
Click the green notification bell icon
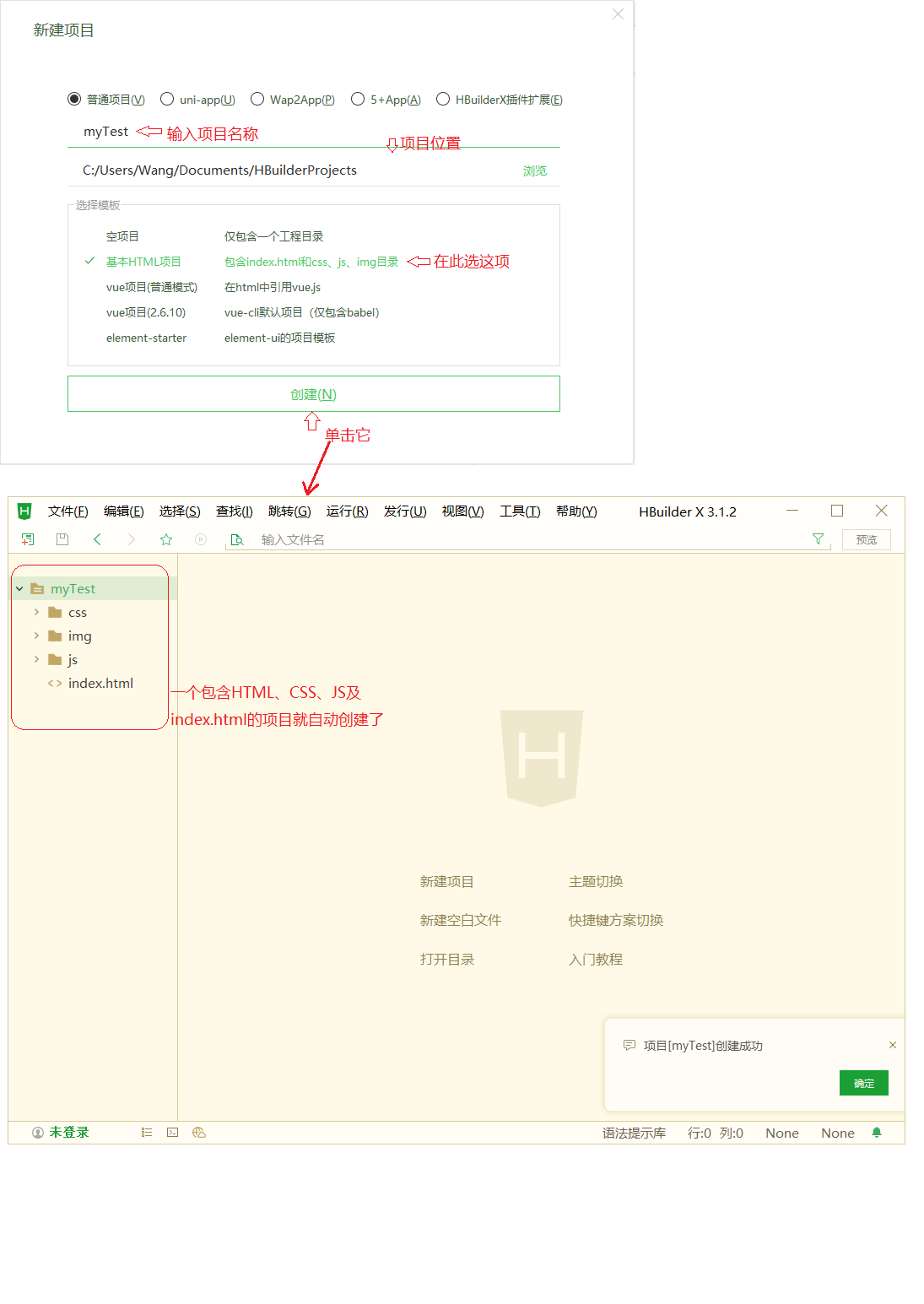click(877, 1133)
